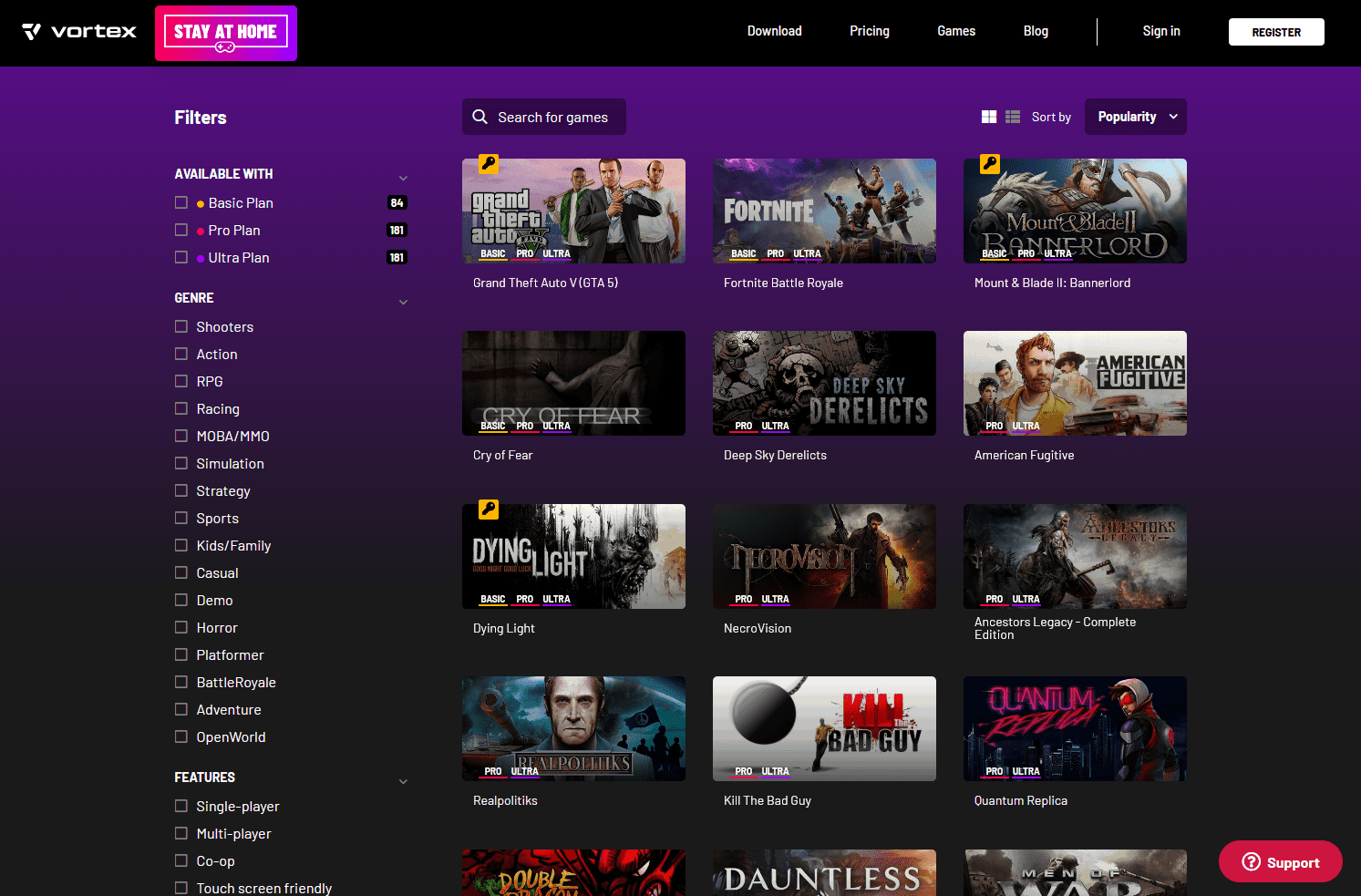Open the Popularity sort dropdown
1361x896 pixels.
coord(1136,117)
